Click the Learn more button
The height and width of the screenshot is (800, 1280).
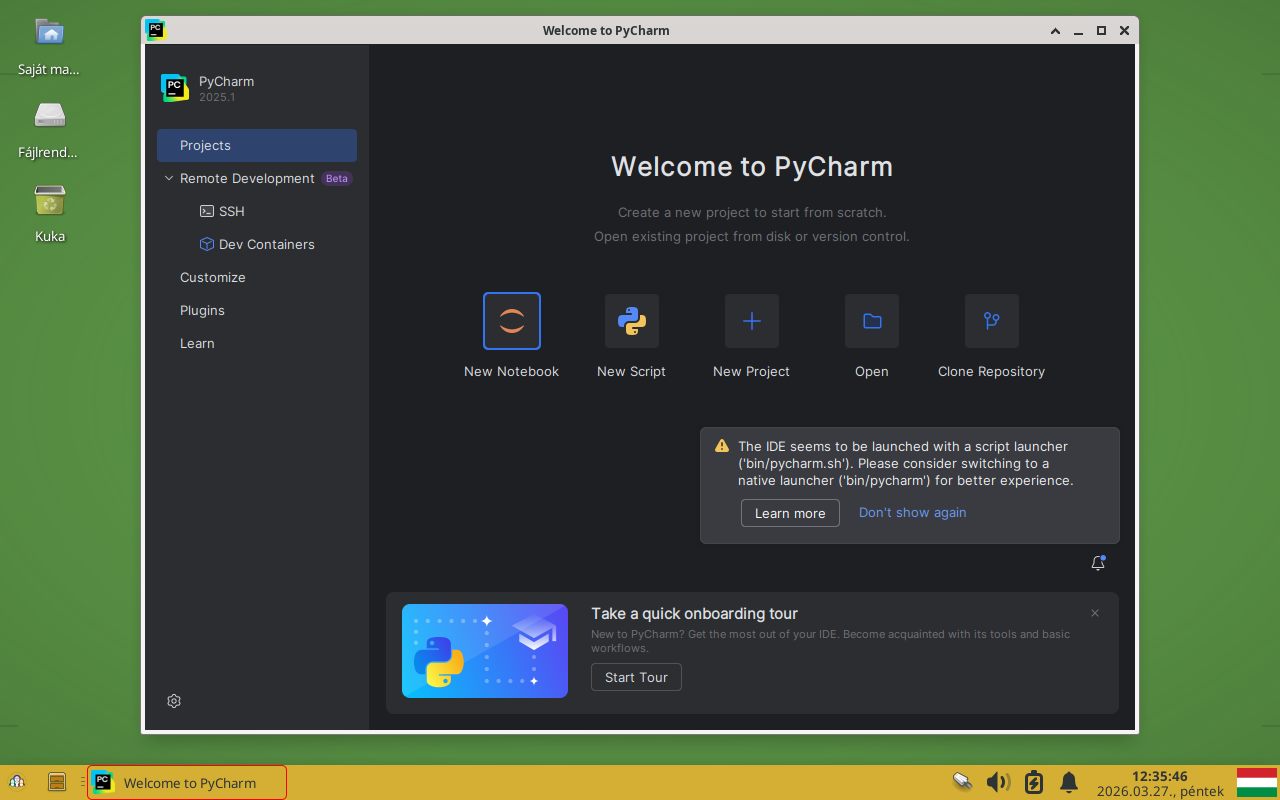point(790,513)
